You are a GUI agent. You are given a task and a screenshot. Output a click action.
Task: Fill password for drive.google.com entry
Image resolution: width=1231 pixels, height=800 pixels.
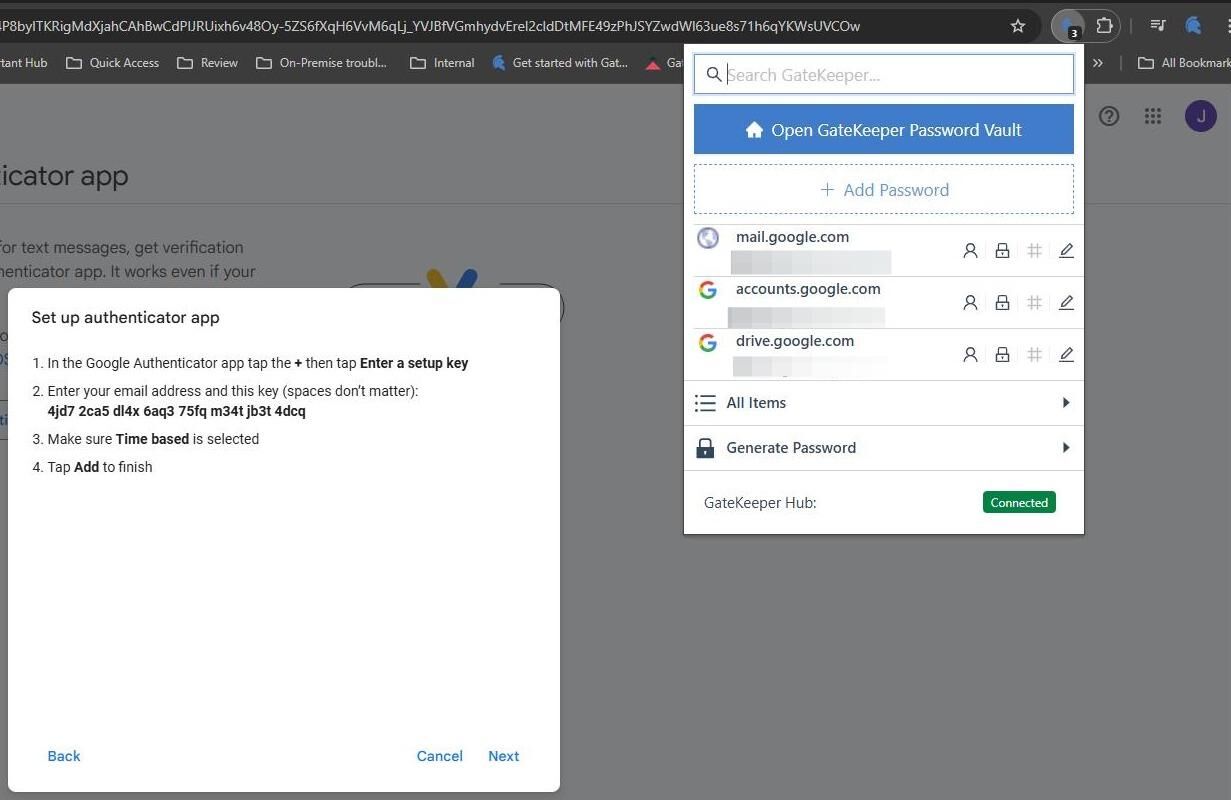point(1002,354)
